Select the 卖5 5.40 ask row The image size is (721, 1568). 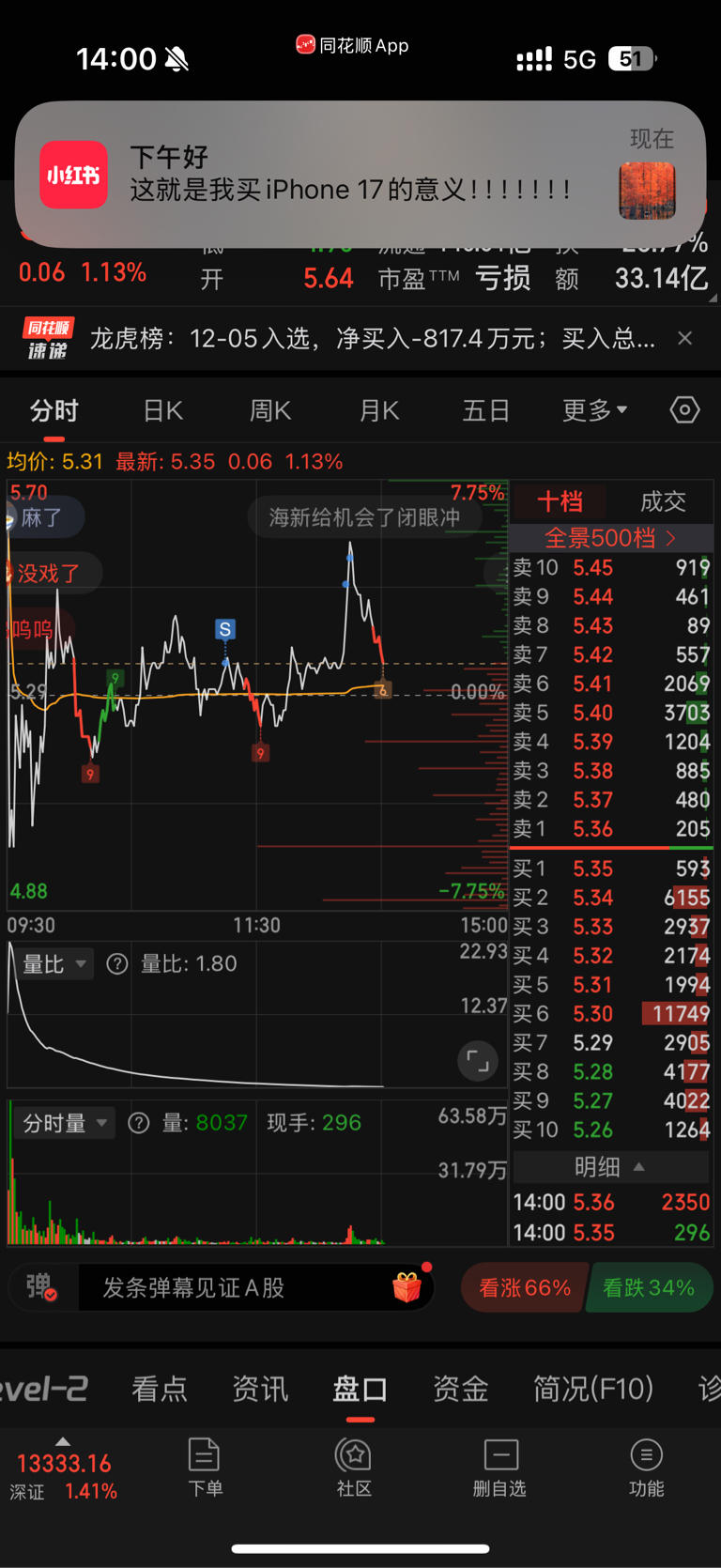tap(611, 713)
